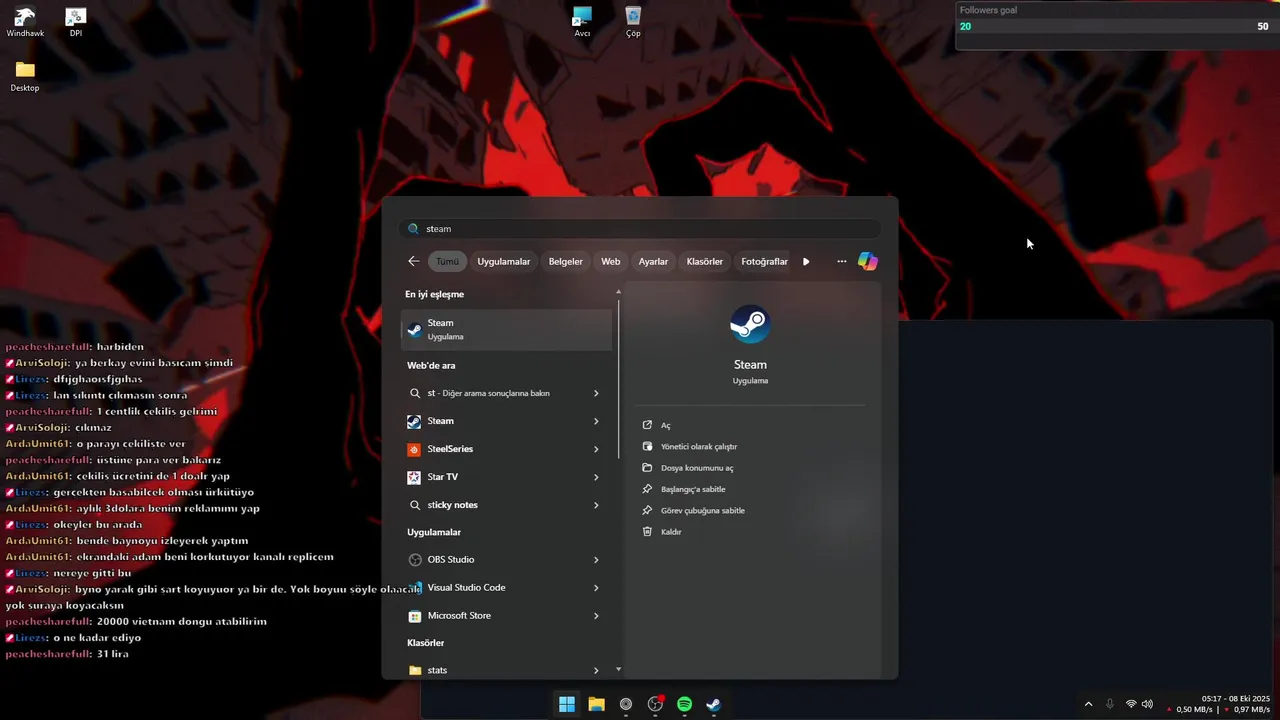Click the results list scrollbar down arrow
The width and height of the screenshot is (1280, 720).
[x=618, y=669]
